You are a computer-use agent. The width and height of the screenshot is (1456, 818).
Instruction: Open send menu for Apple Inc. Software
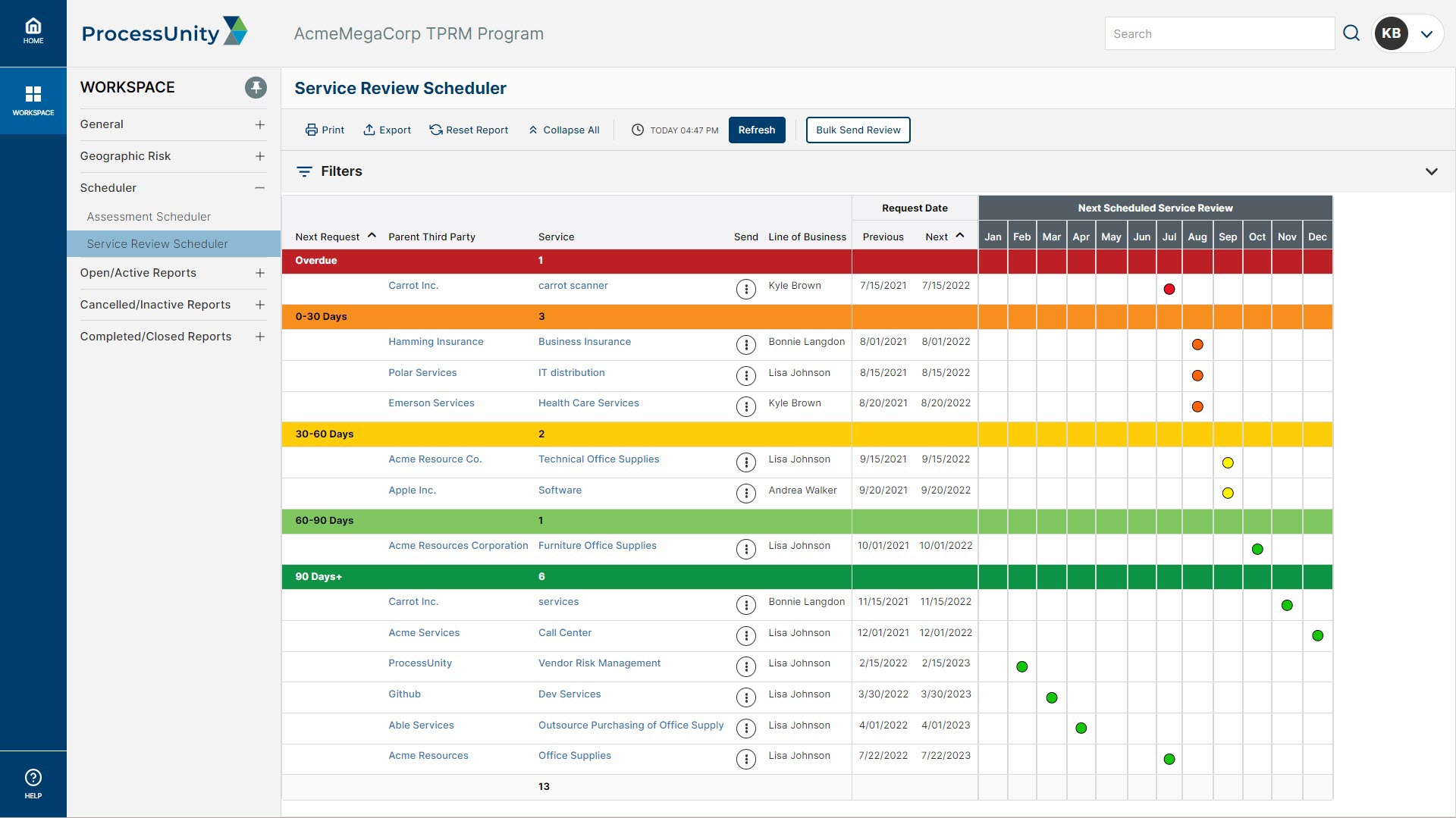point(746,494)
